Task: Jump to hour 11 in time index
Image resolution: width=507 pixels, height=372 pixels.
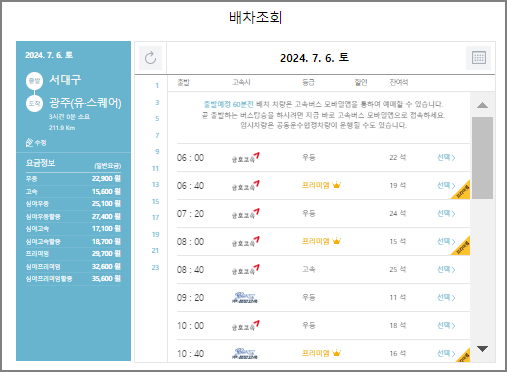Action: point(155,168)
